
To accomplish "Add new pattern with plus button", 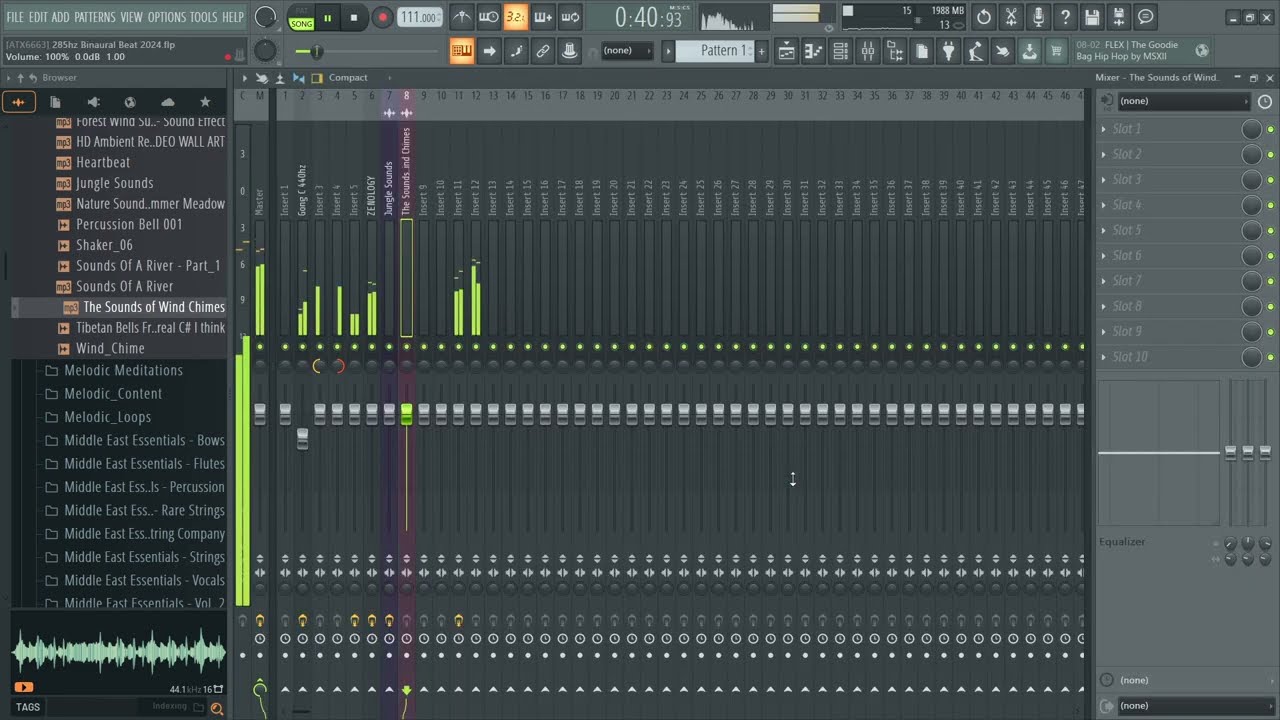I will [x=761, y=51].
